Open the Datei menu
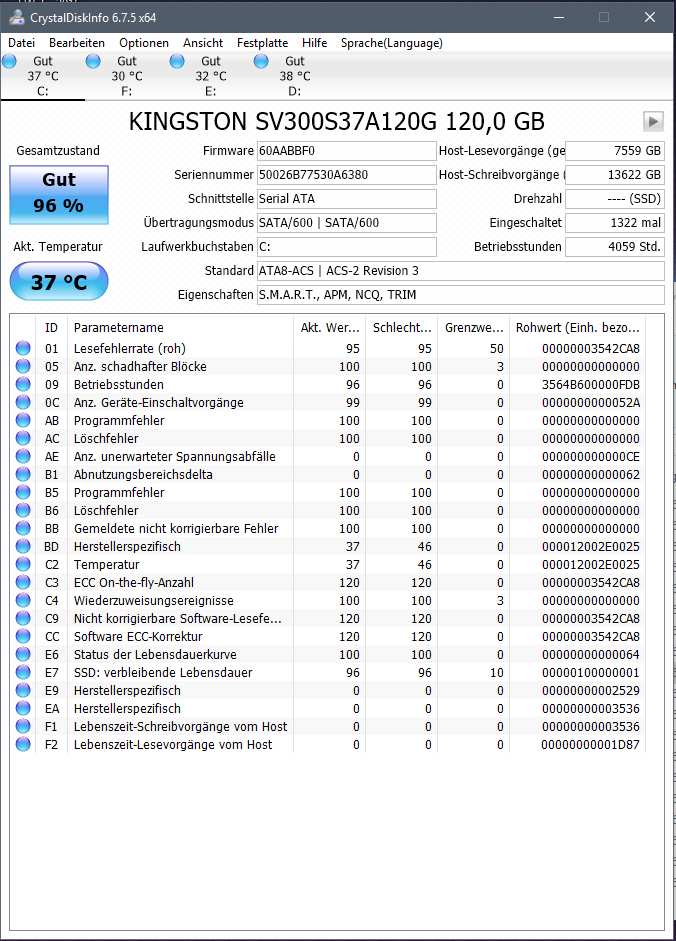This screenshot has height=941, width=676. 22,43
